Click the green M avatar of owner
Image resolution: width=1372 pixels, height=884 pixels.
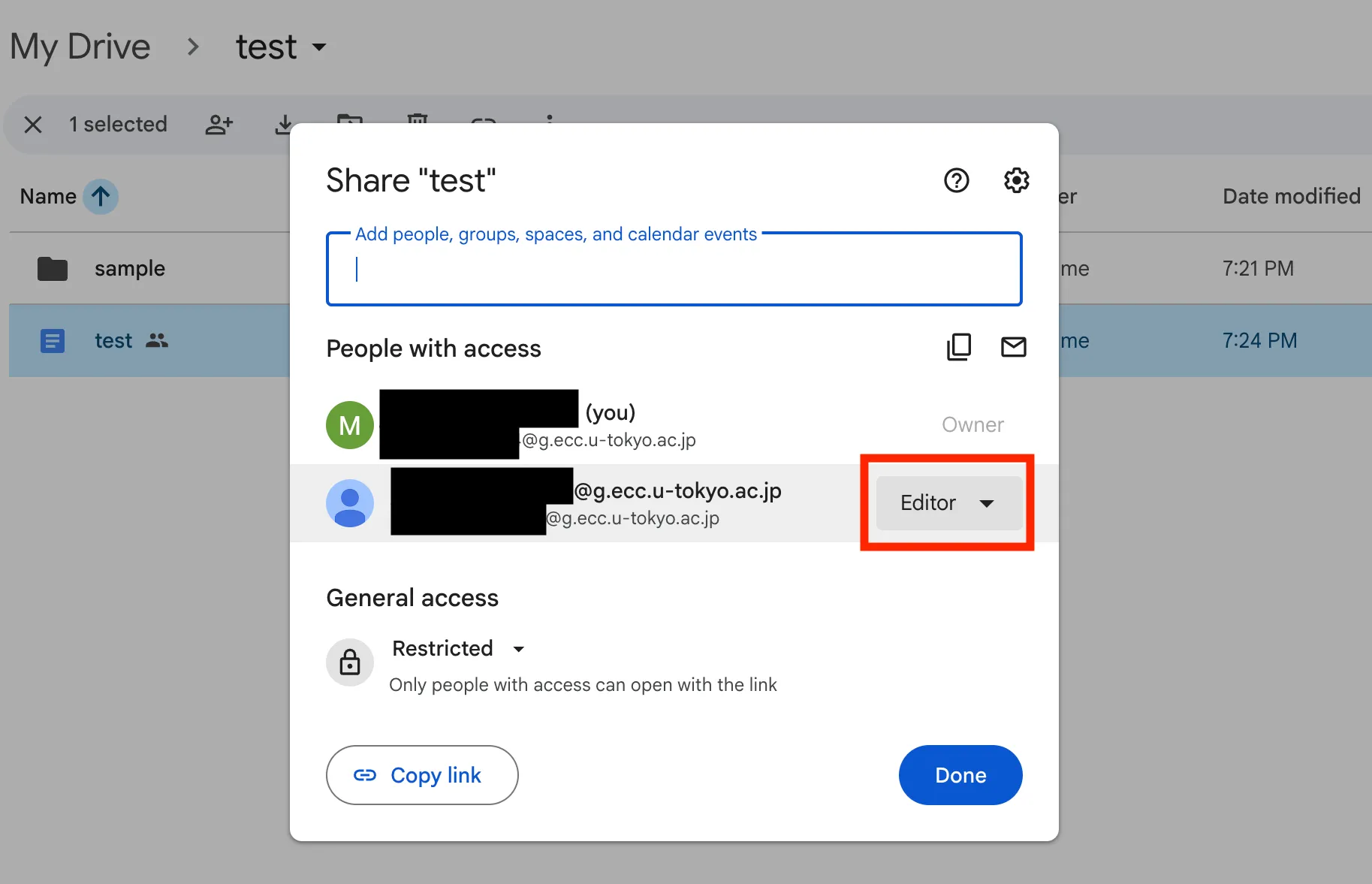coord(350,425)
